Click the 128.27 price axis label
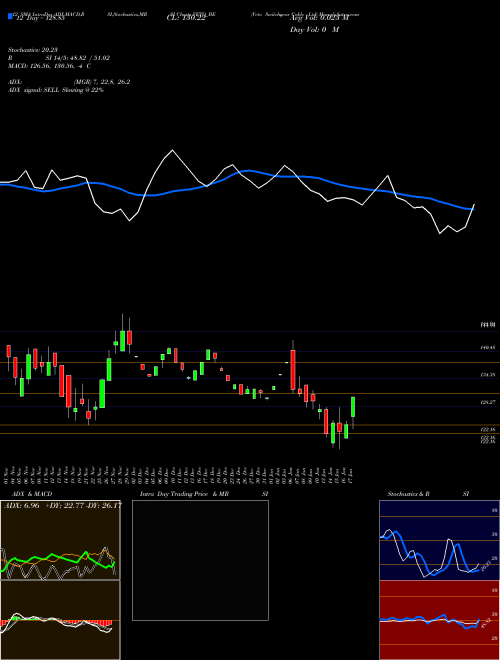The width and height of the screenshot is (500, 660). pyautogui.click(x=487, y=402)
